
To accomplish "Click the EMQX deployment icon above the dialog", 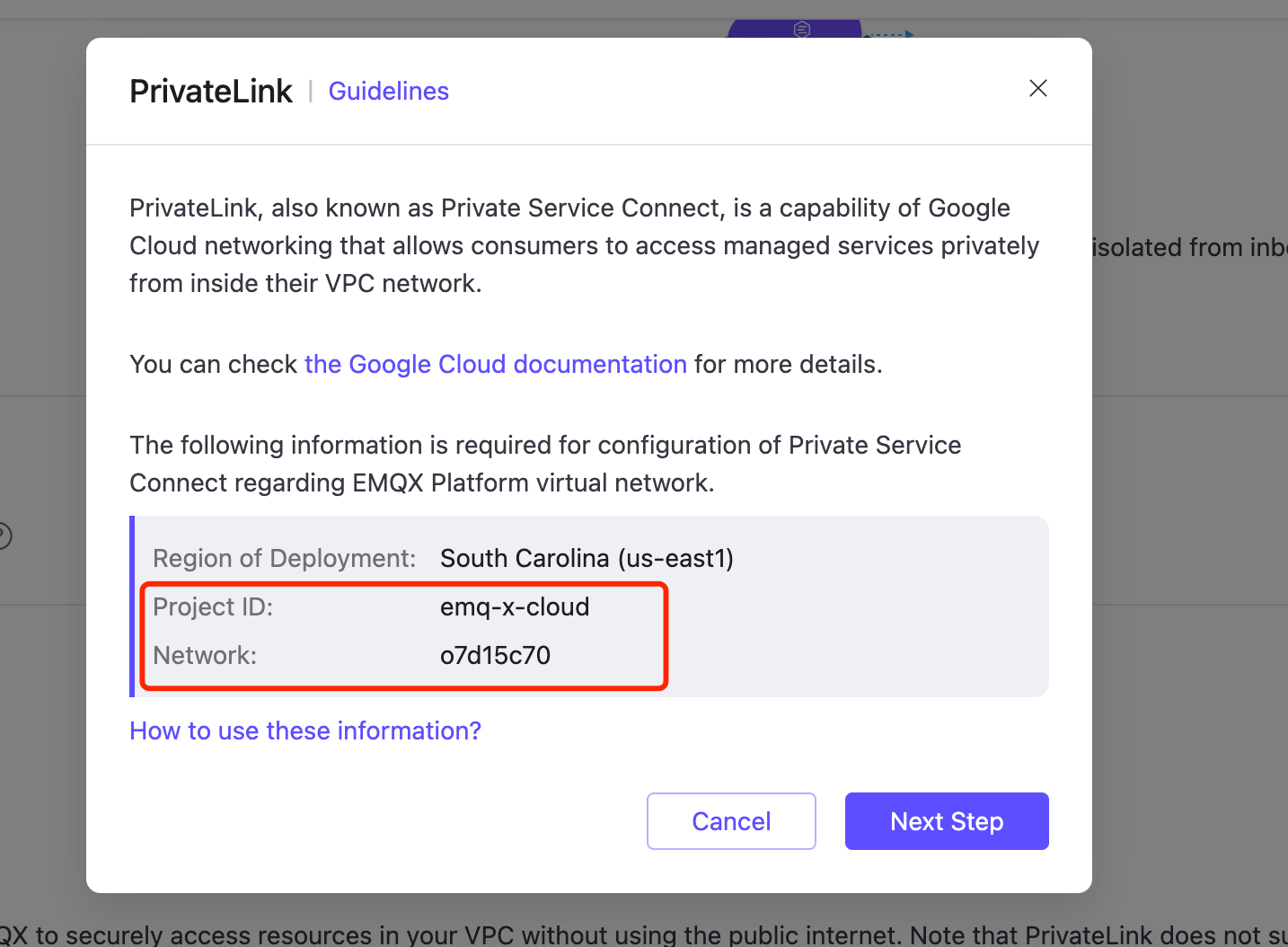I will pyautogui.click(x=802, y=29).
